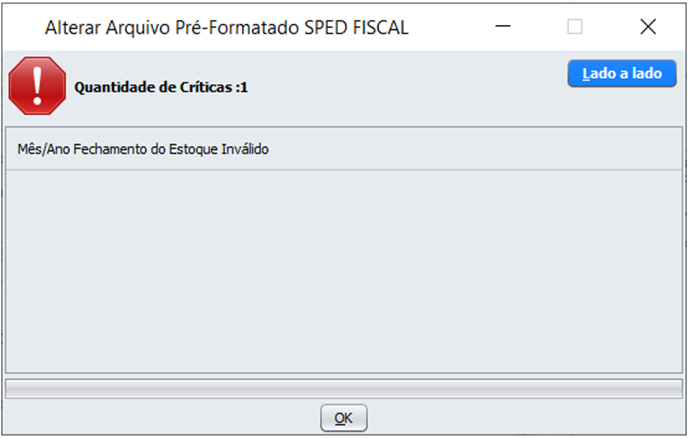Viewport: 688px width, 438px height.
Task: Click the red exclamation error icon
Action: (x=37, y=86)
